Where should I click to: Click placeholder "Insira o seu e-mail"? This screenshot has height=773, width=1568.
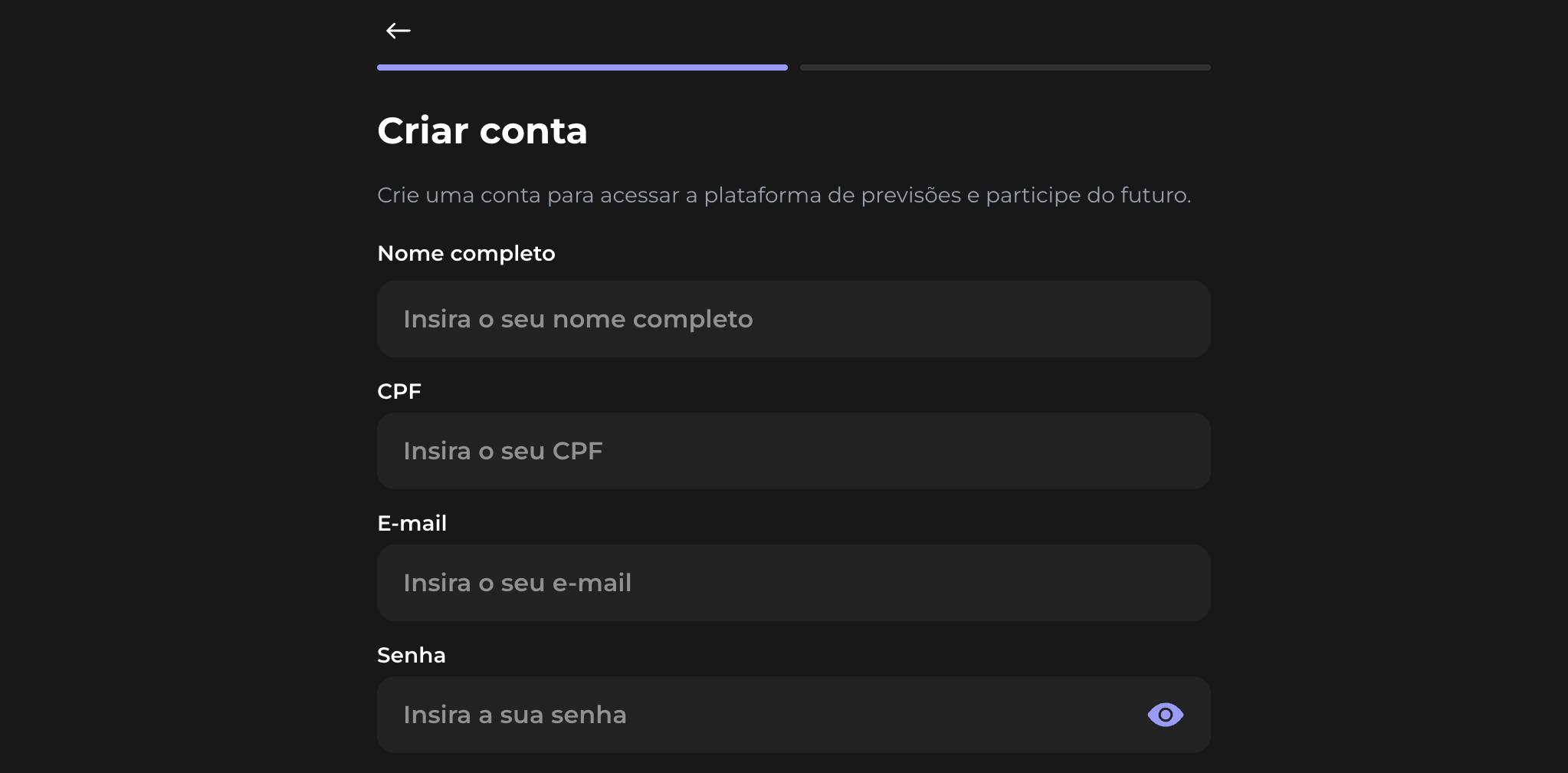coord(517,583)
